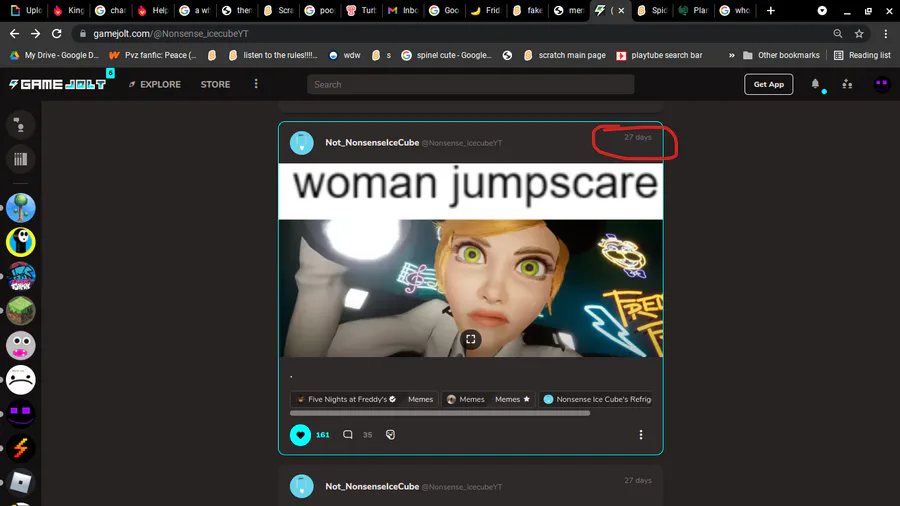Open the post's three-dot options menu
Screen dimensions: 900x506
click(641, 435)
